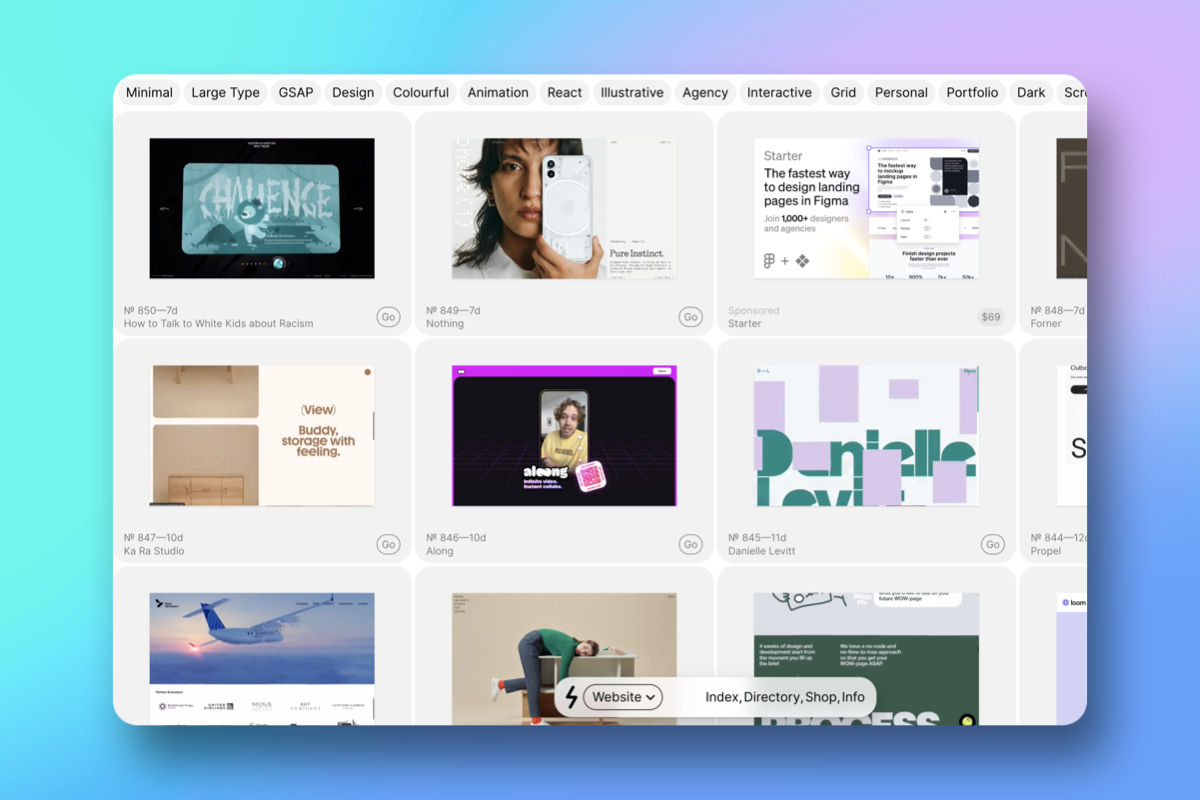Apply the Dark tag filter

(x=1031, y=92)
